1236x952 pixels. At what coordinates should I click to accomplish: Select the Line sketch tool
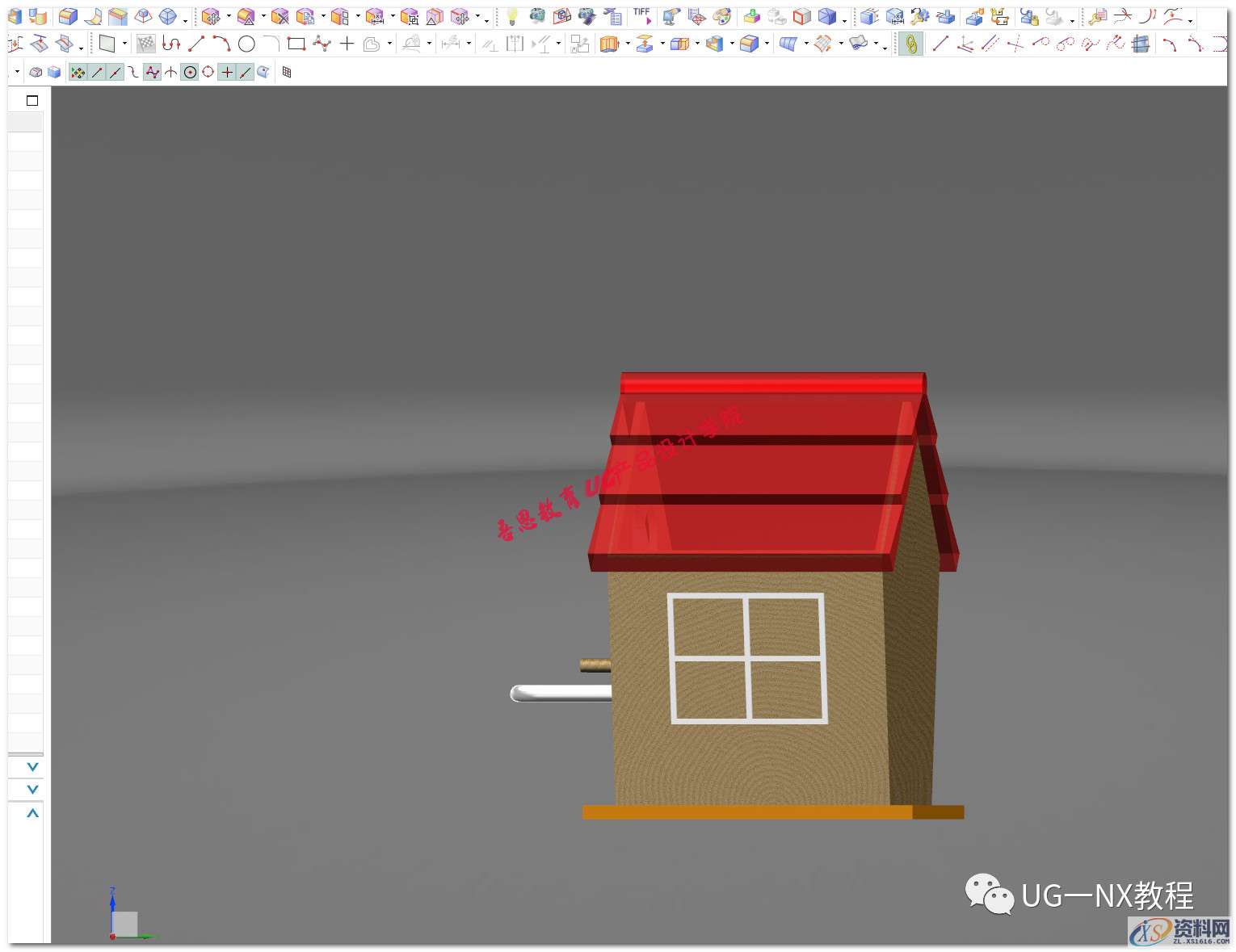[196, 44]
